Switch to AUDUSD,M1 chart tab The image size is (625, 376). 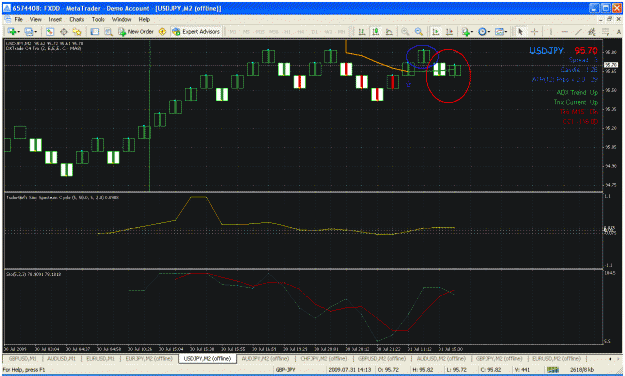(61, 358)
